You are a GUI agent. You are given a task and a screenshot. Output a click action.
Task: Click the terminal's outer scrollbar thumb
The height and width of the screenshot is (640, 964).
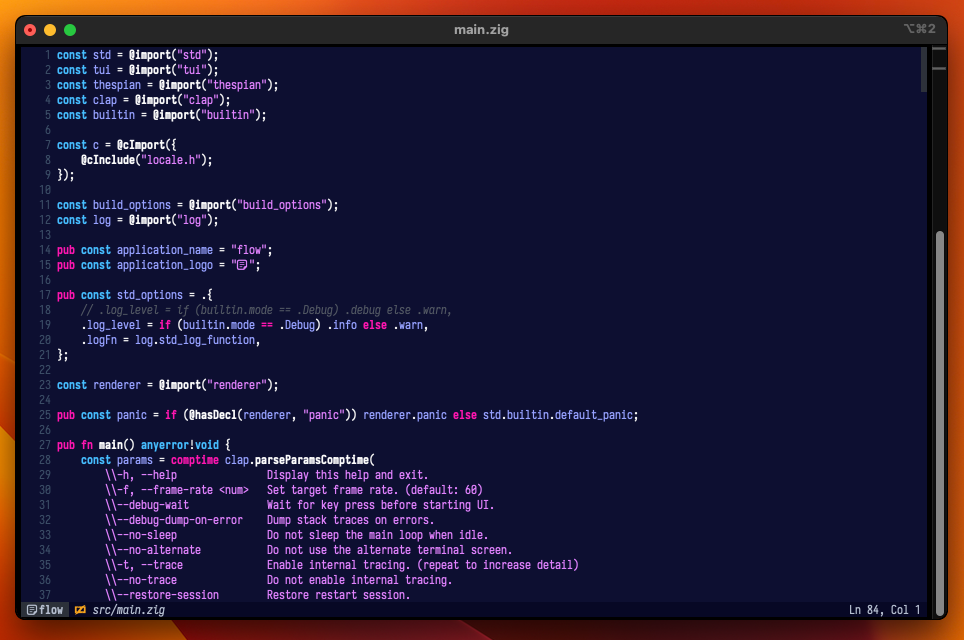point(939,410)
